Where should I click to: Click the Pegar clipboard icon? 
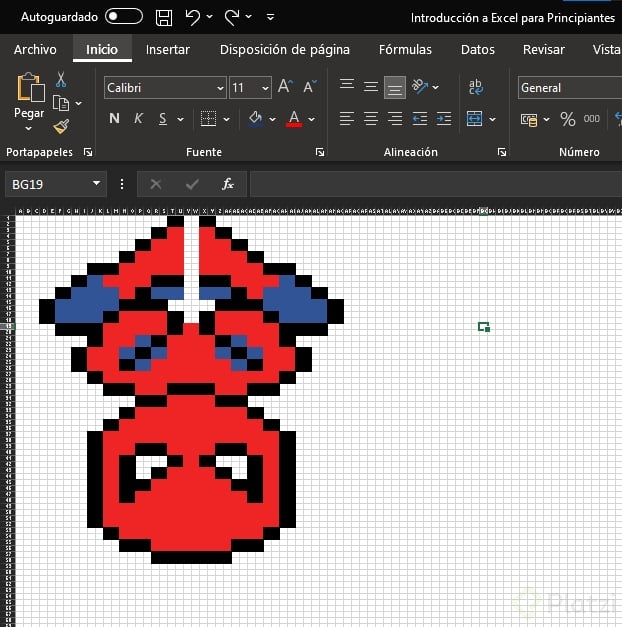pyautogui.click(x=30, y=87)
